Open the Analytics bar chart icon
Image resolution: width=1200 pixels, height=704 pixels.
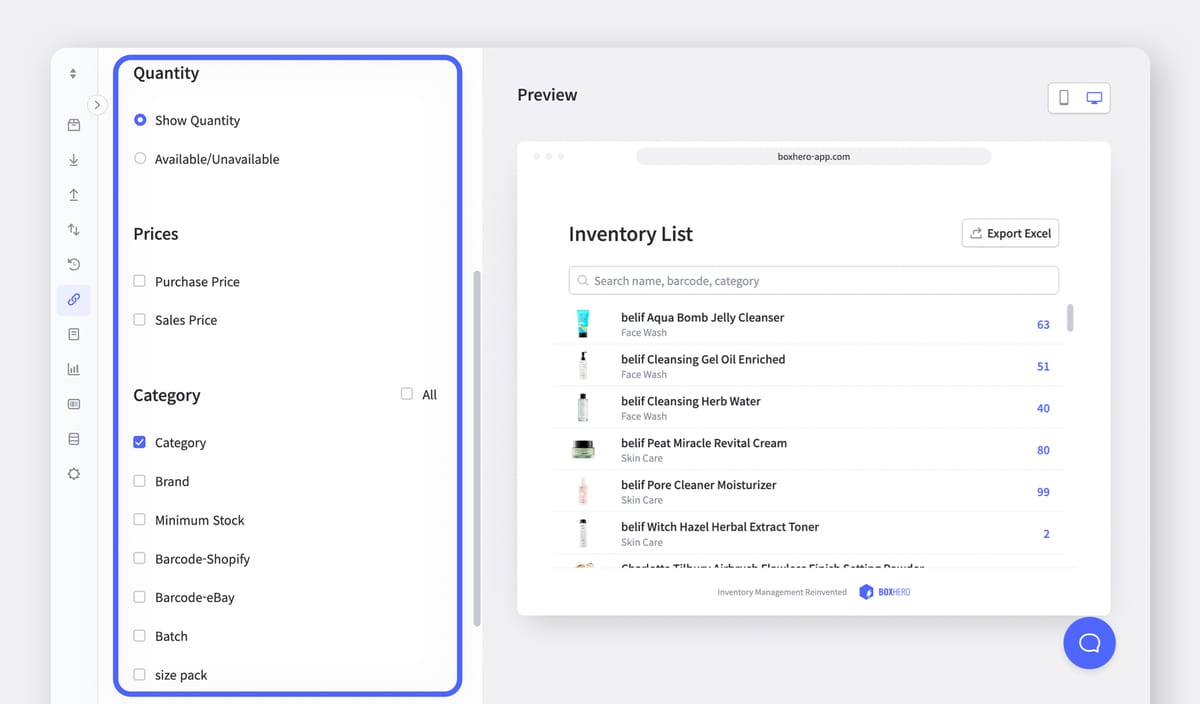tap(73, 368)
